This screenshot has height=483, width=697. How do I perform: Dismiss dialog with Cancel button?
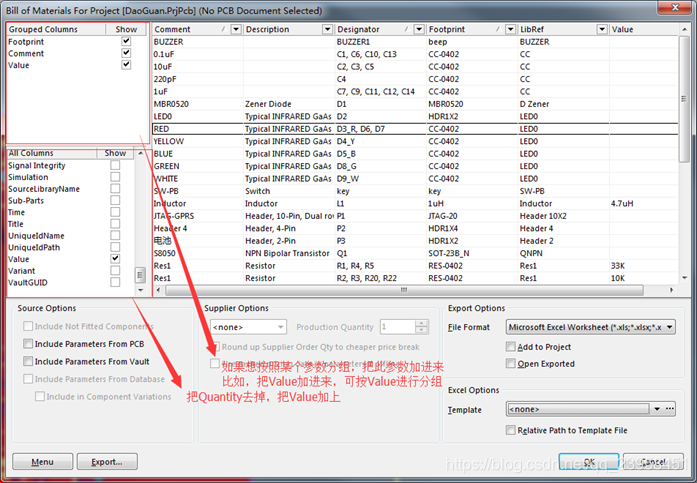(x=653, y=462)
